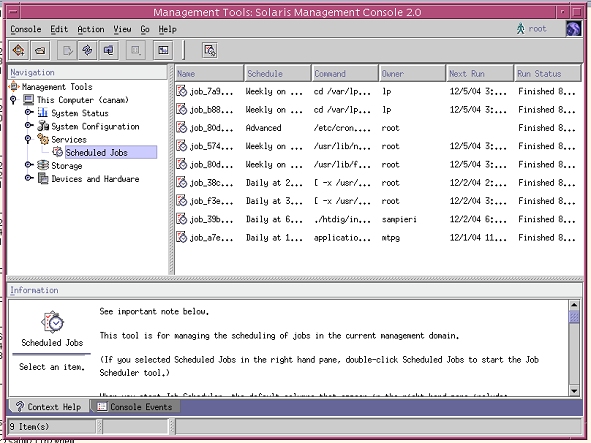Switch to the Console Events tab
Viewport: 591px width, 443px height.
coord(135,407)
